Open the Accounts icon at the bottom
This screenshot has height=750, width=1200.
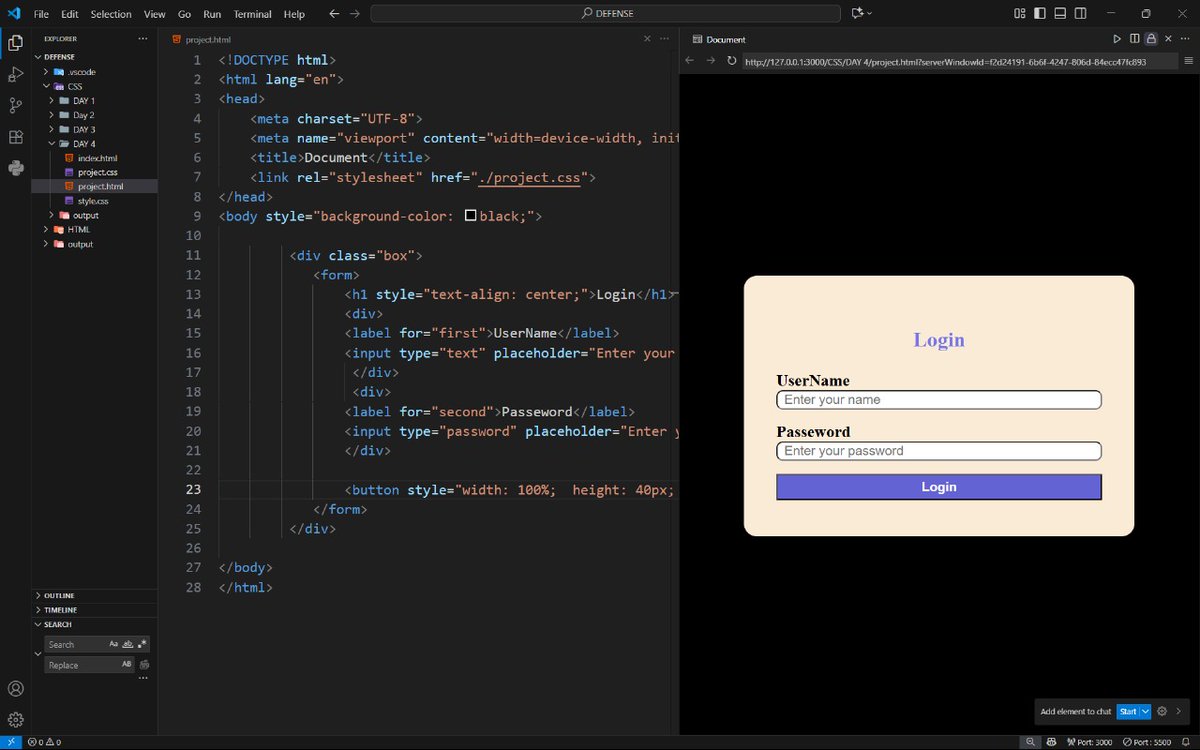click(15, 688)
